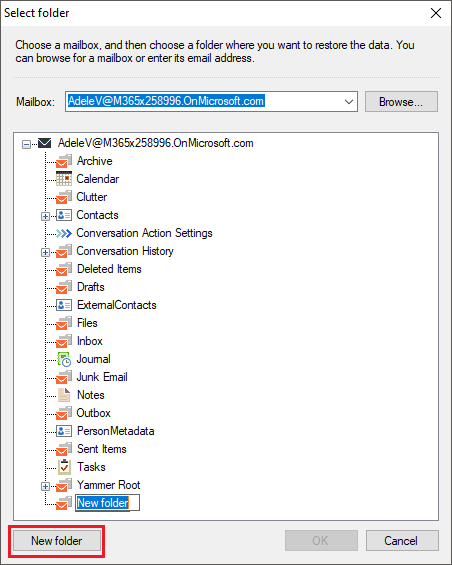Click the Clutter folder icon
The height and width of the screenshot is (565, 452).
[64, 197]
